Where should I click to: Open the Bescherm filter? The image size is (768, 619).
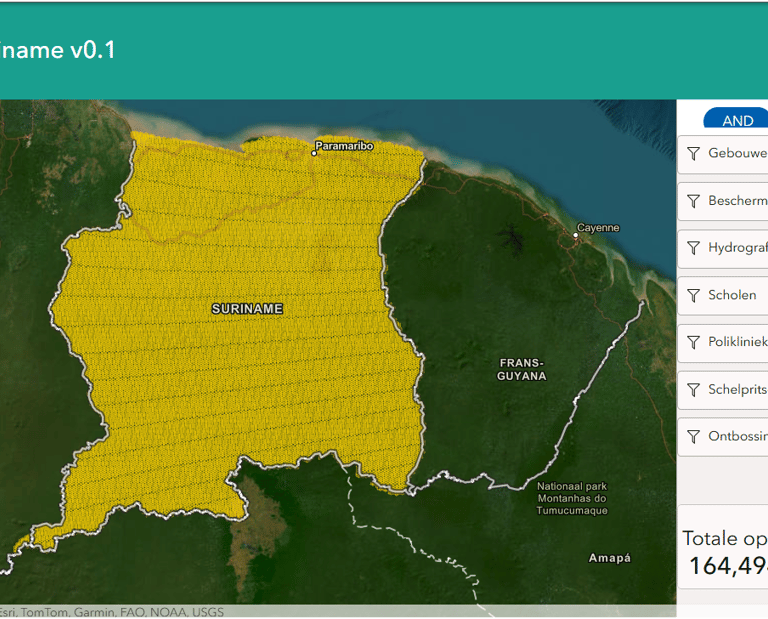pyautogui.click(x=723, y=201)
